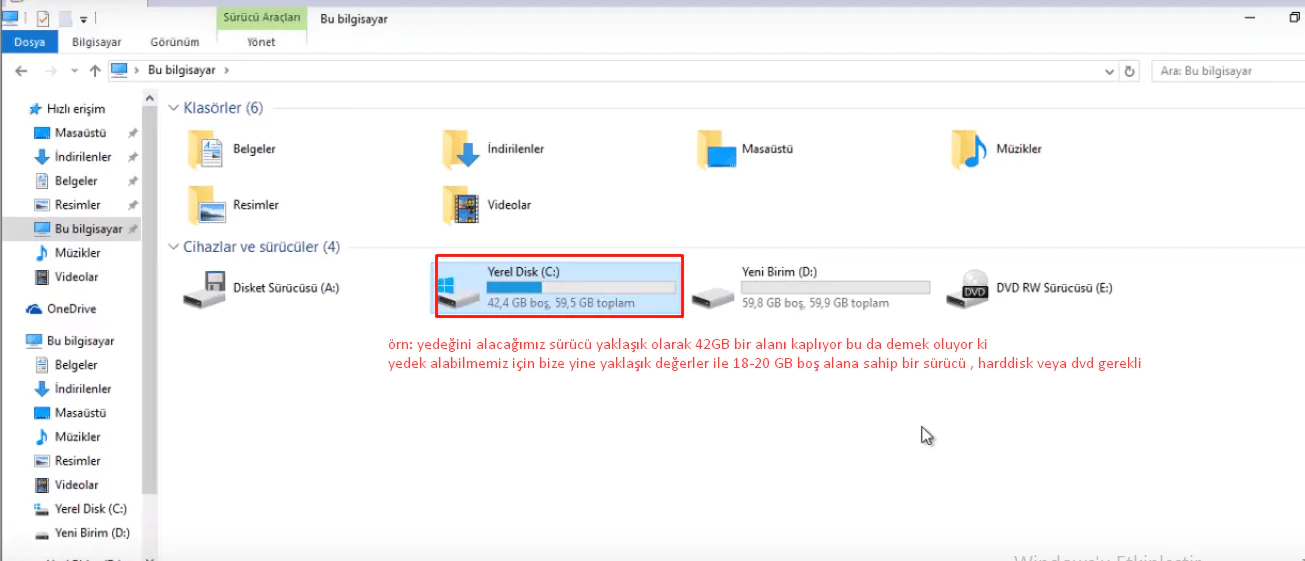The width and height of the screenshot is (1305, 561).
Task: Open the Resimler folder in Klasörler
Action: (x=233, y=205)
